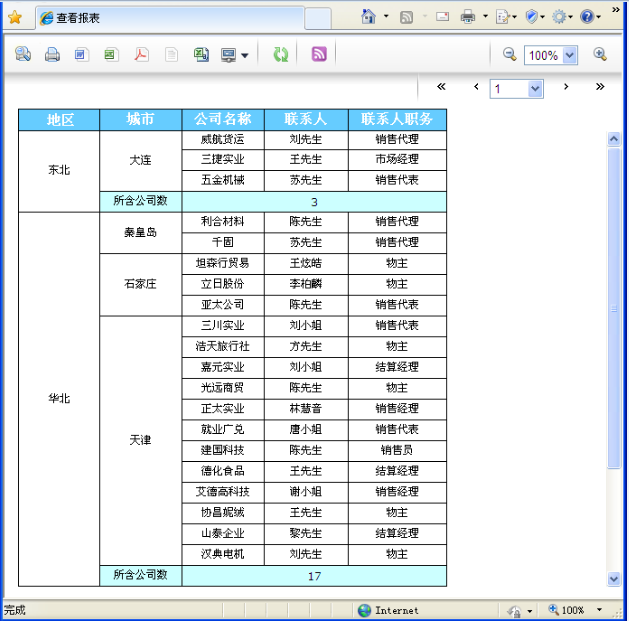The width and height of the screenshot is (629, 621).
Task: Open the browser Page menu
Action: click(x=506, y=17)
